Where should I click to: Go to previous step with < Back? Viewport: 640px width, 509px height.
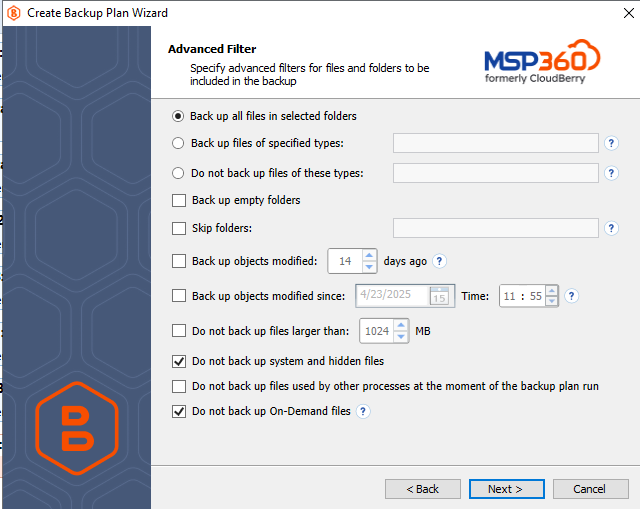pyautogui.click(x=423, y=489)
